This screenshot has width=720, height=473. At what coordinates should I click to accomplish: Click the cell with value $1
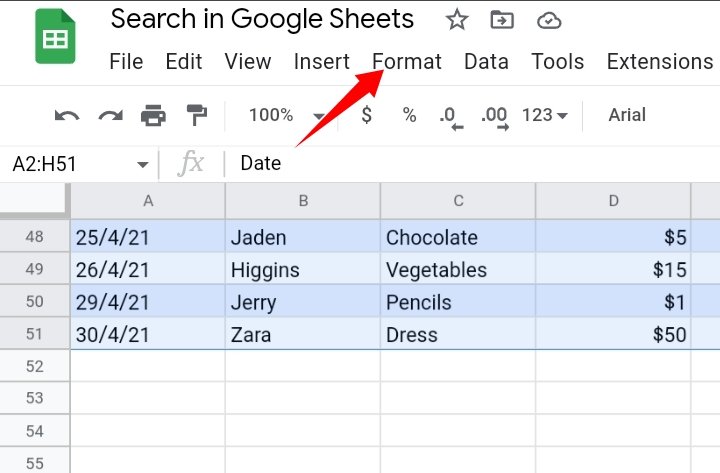pyautogui.click(x=613, y=302)
